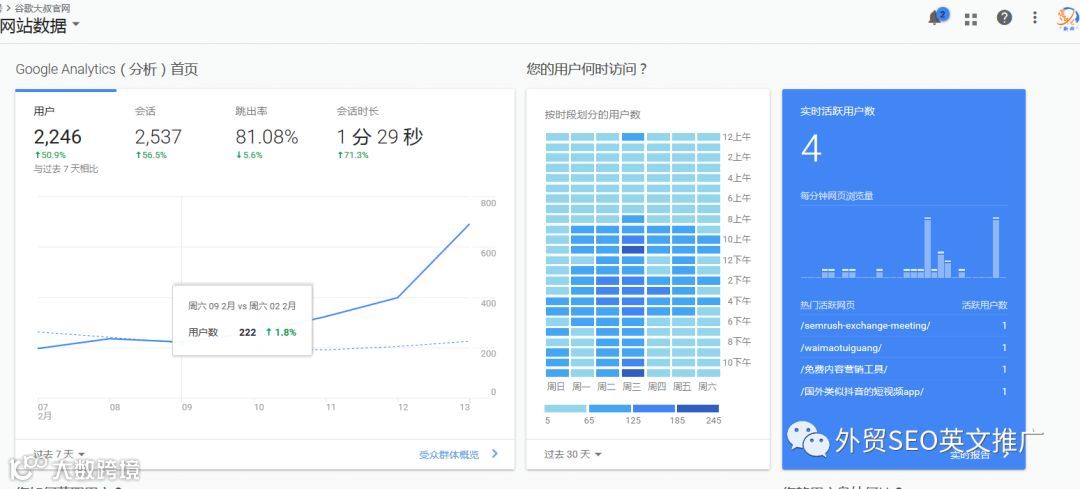The image size is (1080, 489).
Task: Click the 热门活跃网页 column header
Action: 827,304
